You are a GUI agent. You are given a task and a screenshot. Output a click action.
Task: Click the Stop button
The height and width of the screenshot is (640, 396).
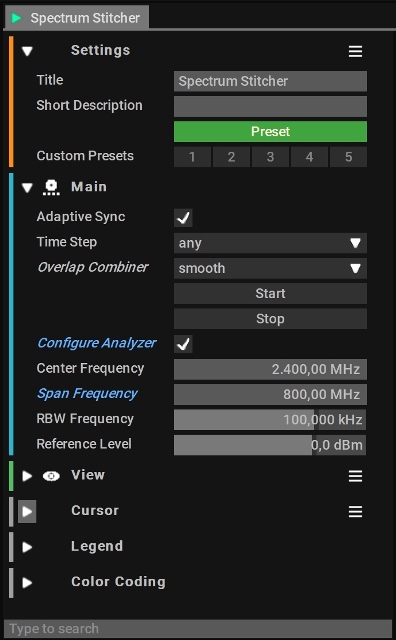(270, 319)
